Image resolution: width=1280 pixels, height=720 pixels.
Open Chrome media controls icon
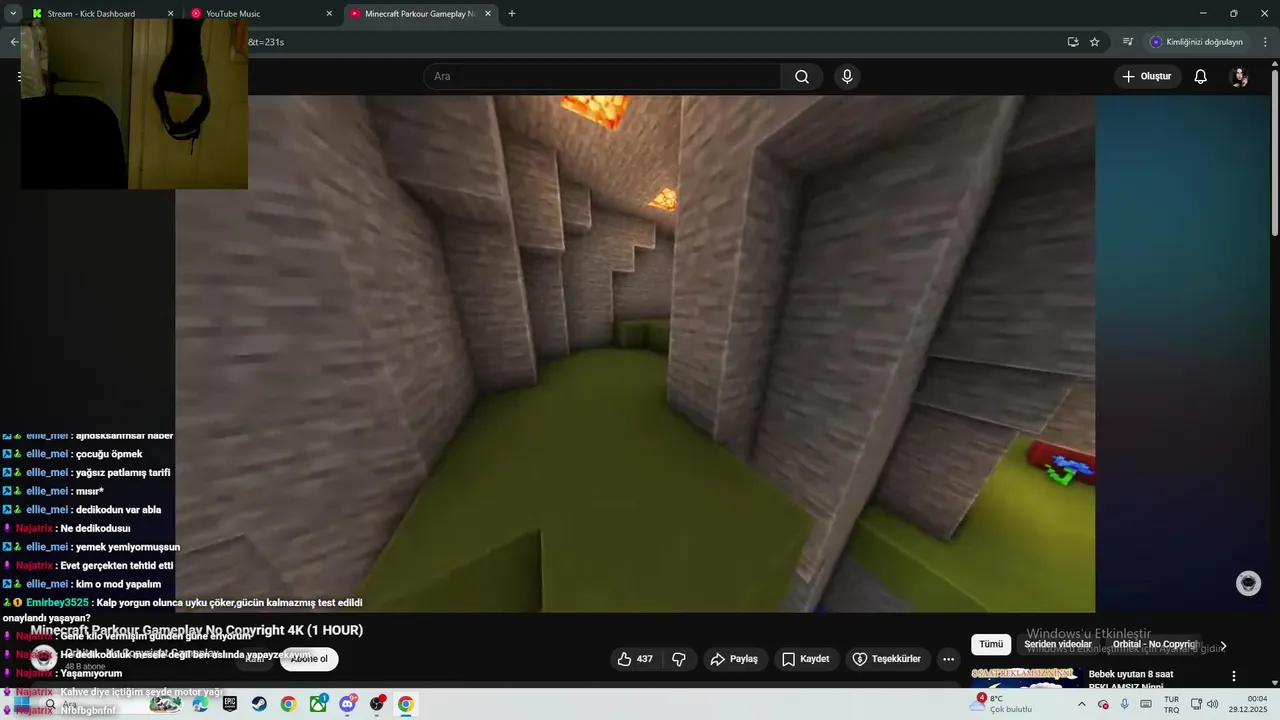(1128, 42)
